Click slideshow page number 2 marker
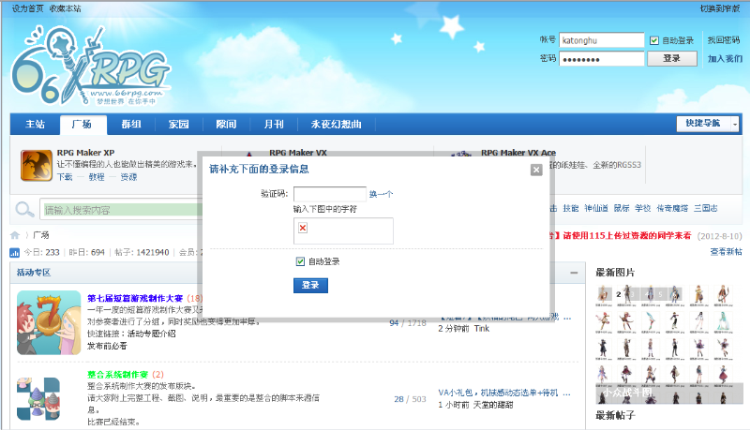 [x=618, y=294]
